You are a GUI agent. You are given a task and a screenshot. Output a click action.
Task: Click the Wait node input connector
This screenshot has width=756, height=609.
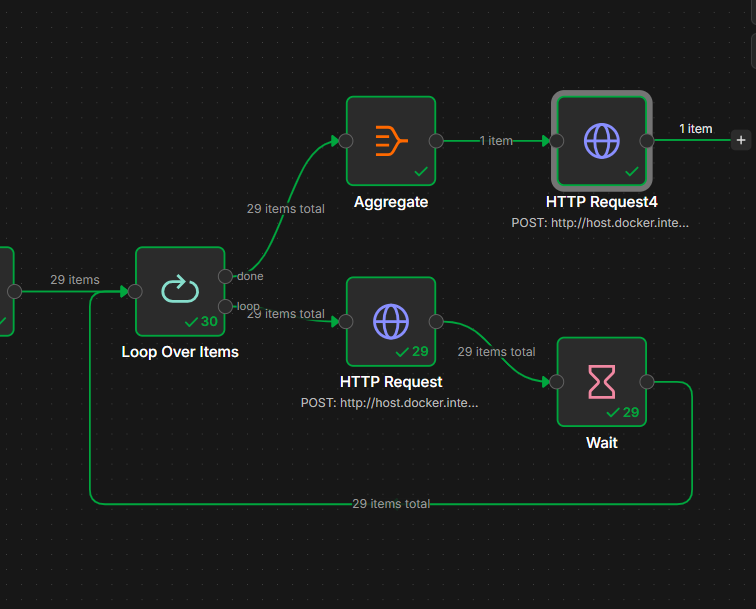pyautogui.click(x=556, y=382)
